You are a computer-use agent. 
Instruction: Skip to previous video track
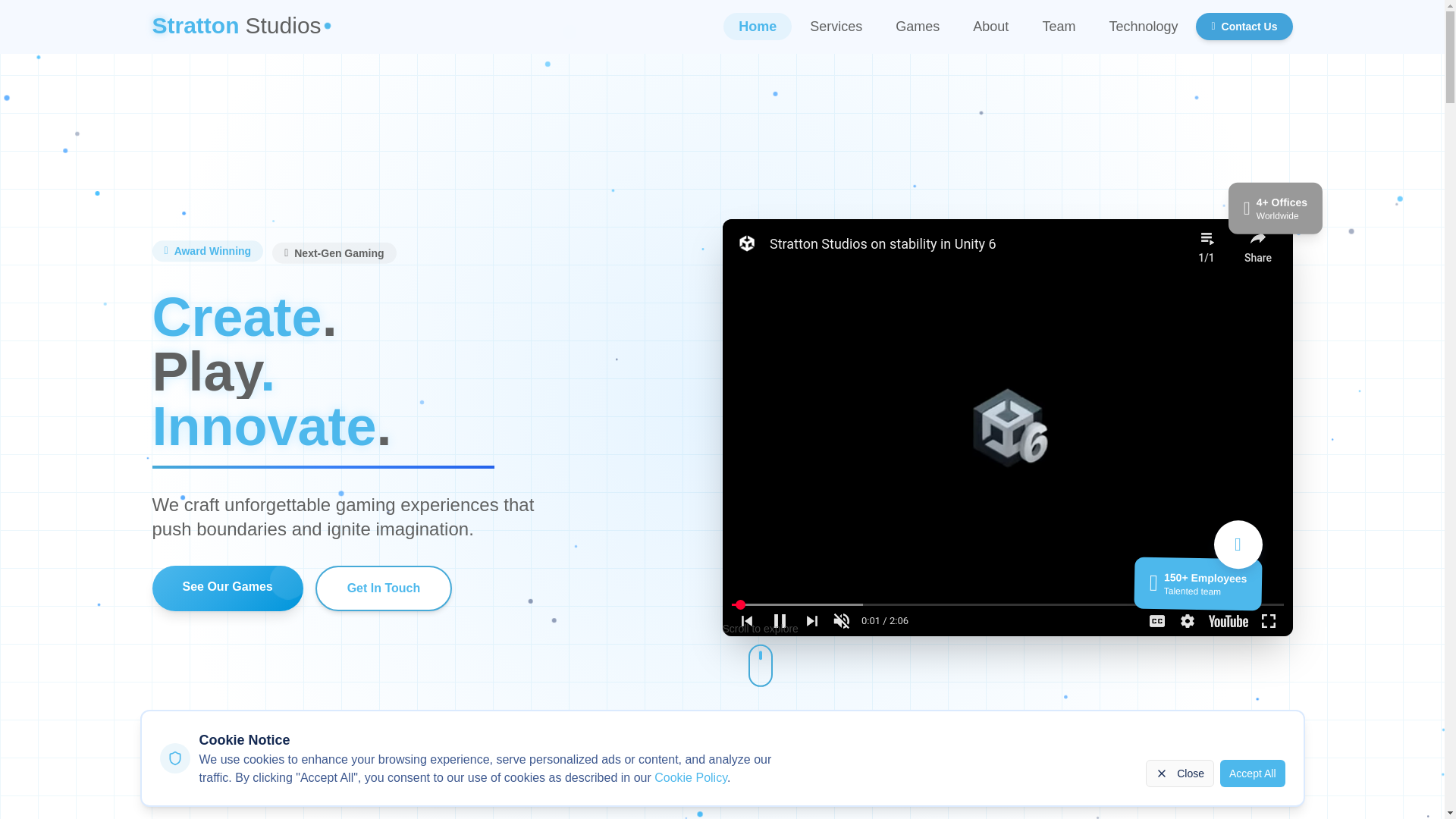[x=747, y=621]
